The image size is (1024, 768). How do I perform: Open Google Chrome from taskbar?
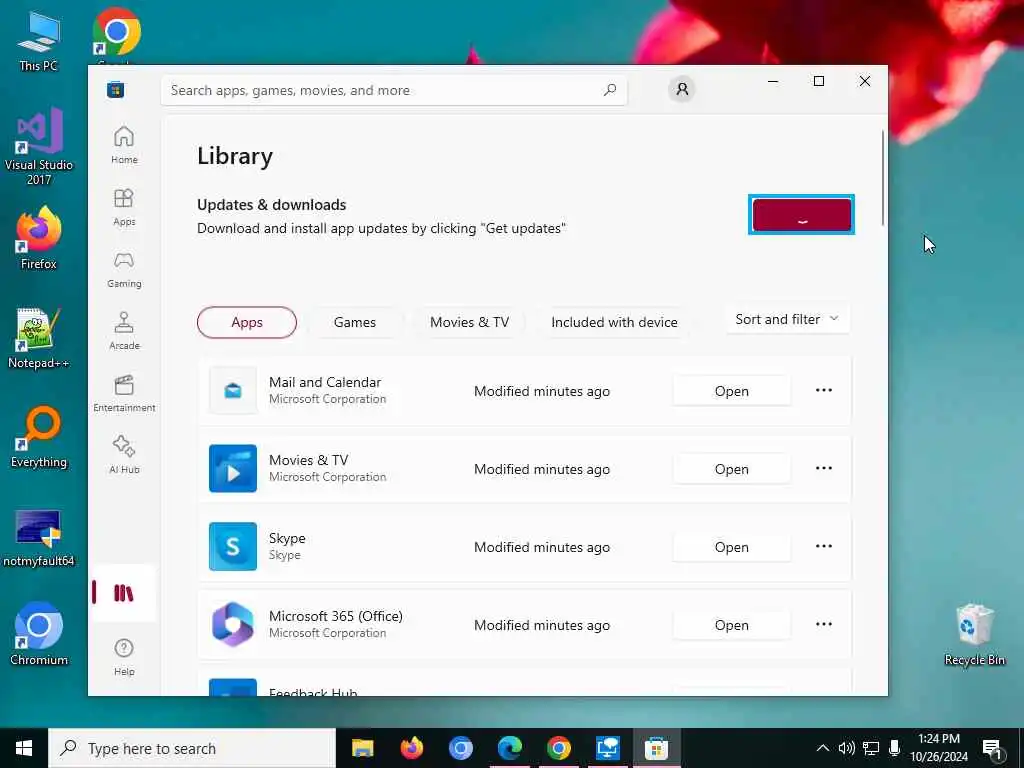[558, 748]
